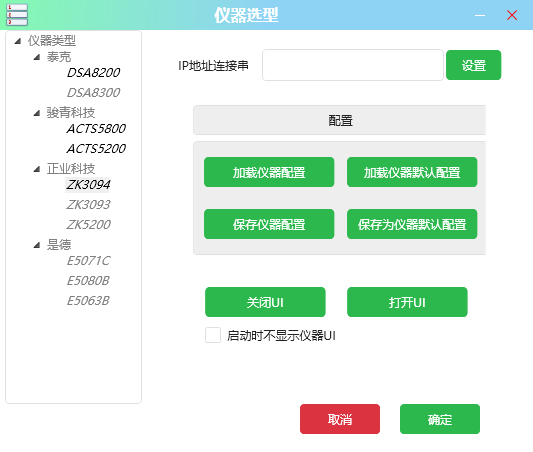Collapse the 骏青科技 tree group

coord(37,113)
